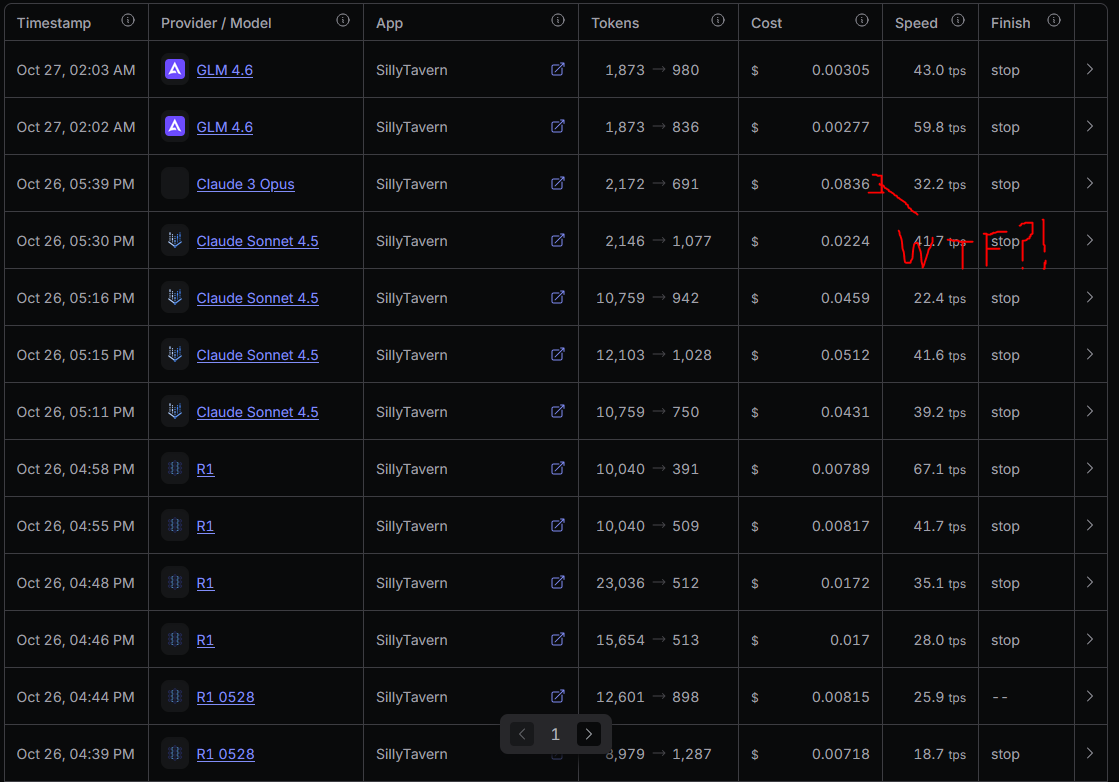Open SillyTavern external link in Claude 3 Opus row
The image size is (1119, 782).
pos(558,183)
